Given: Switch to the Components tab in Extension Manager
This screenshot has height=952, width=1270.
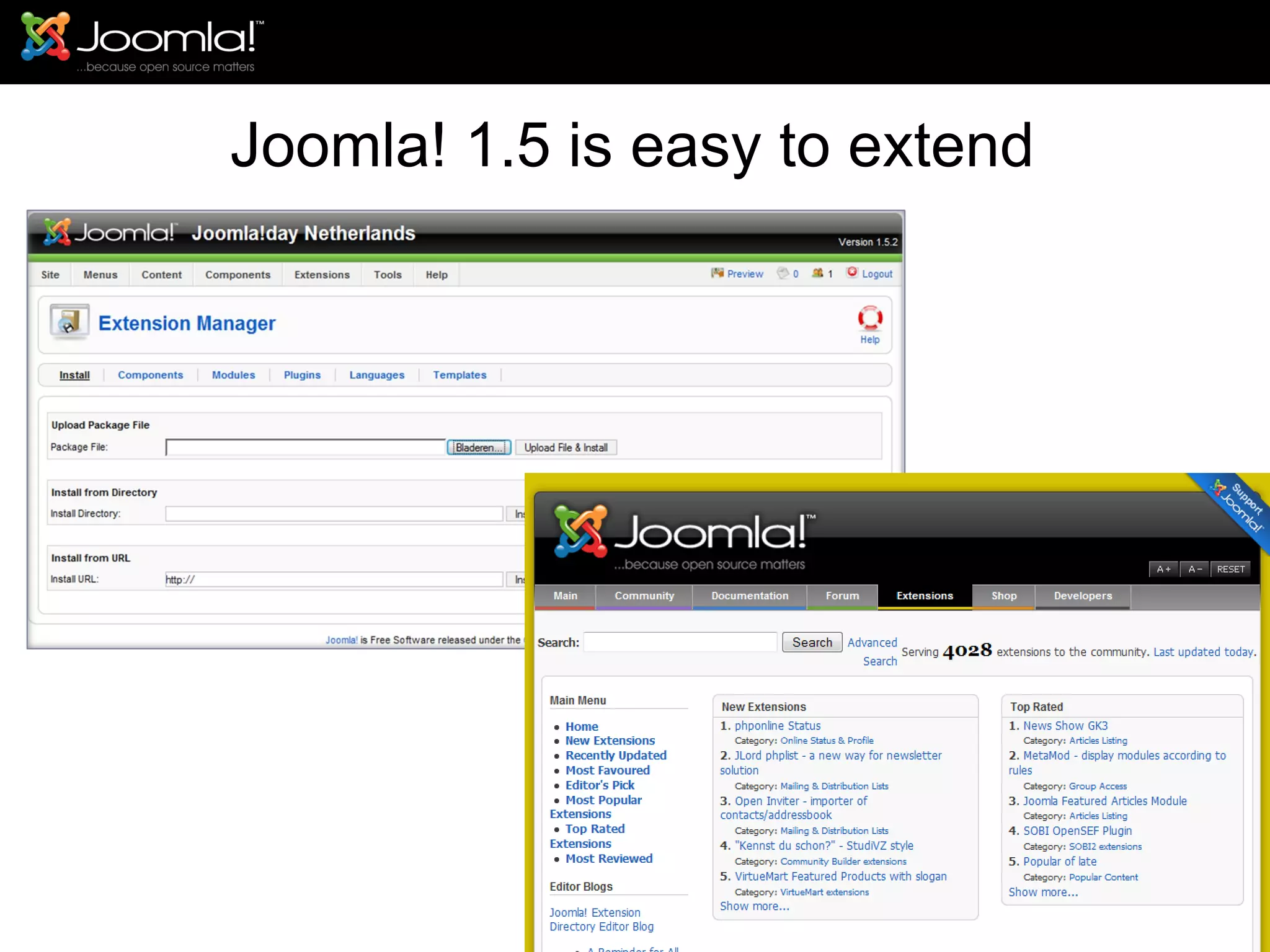Looking at the screenshot, I should (151, 375).
